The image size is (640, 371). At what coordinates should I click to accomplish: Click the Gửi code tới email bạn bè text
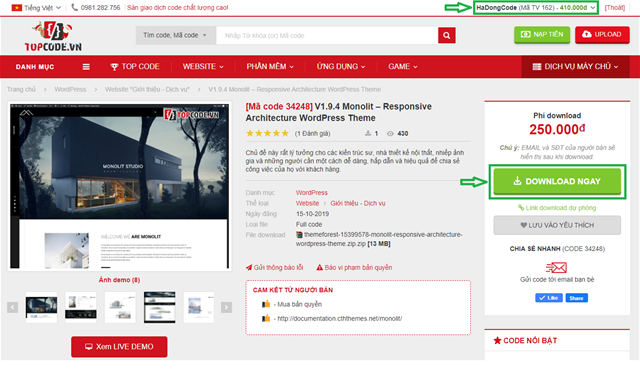(557, 280)
